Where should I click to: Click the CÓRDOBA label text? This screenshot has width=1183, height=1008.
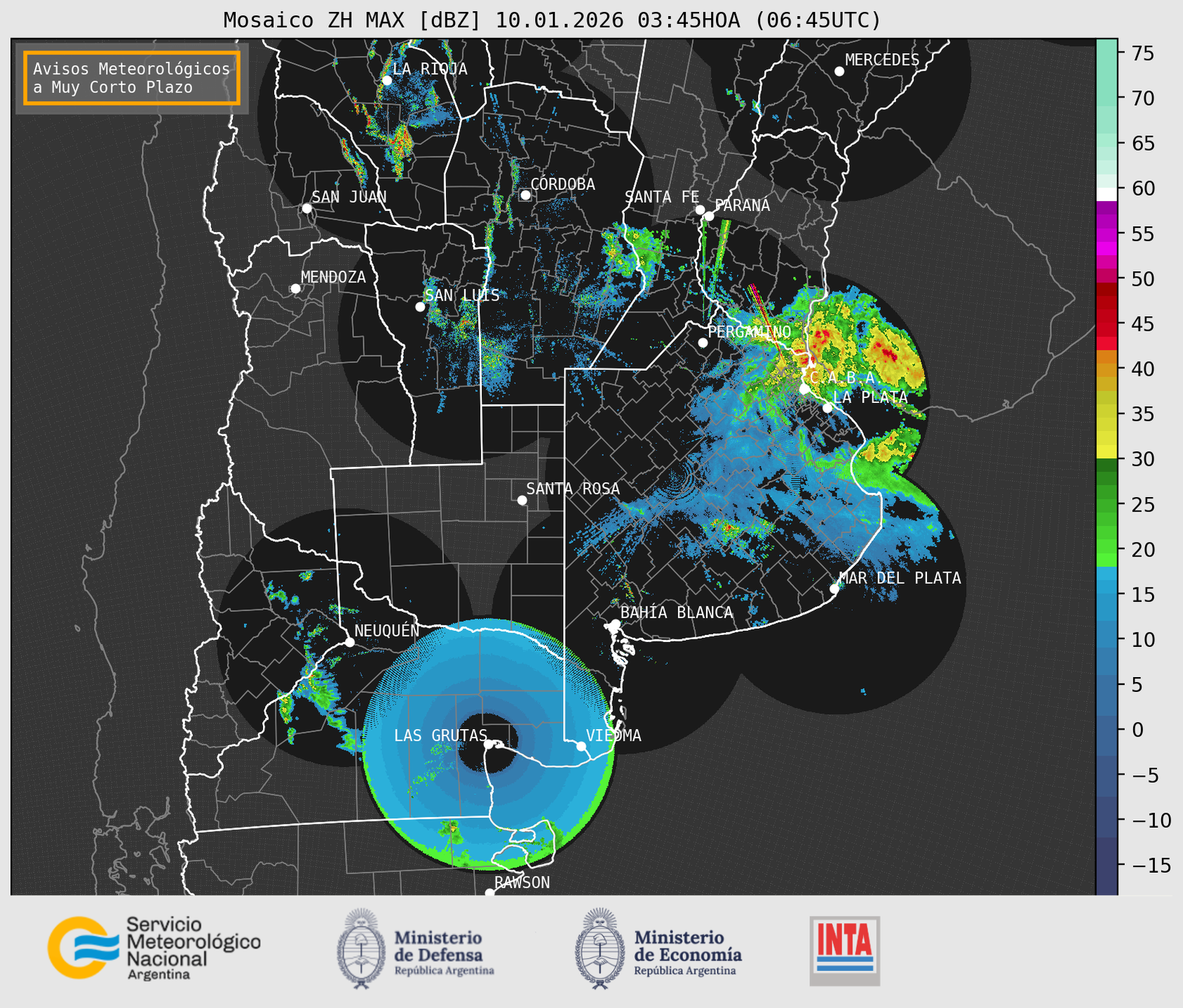click(562, 184)
